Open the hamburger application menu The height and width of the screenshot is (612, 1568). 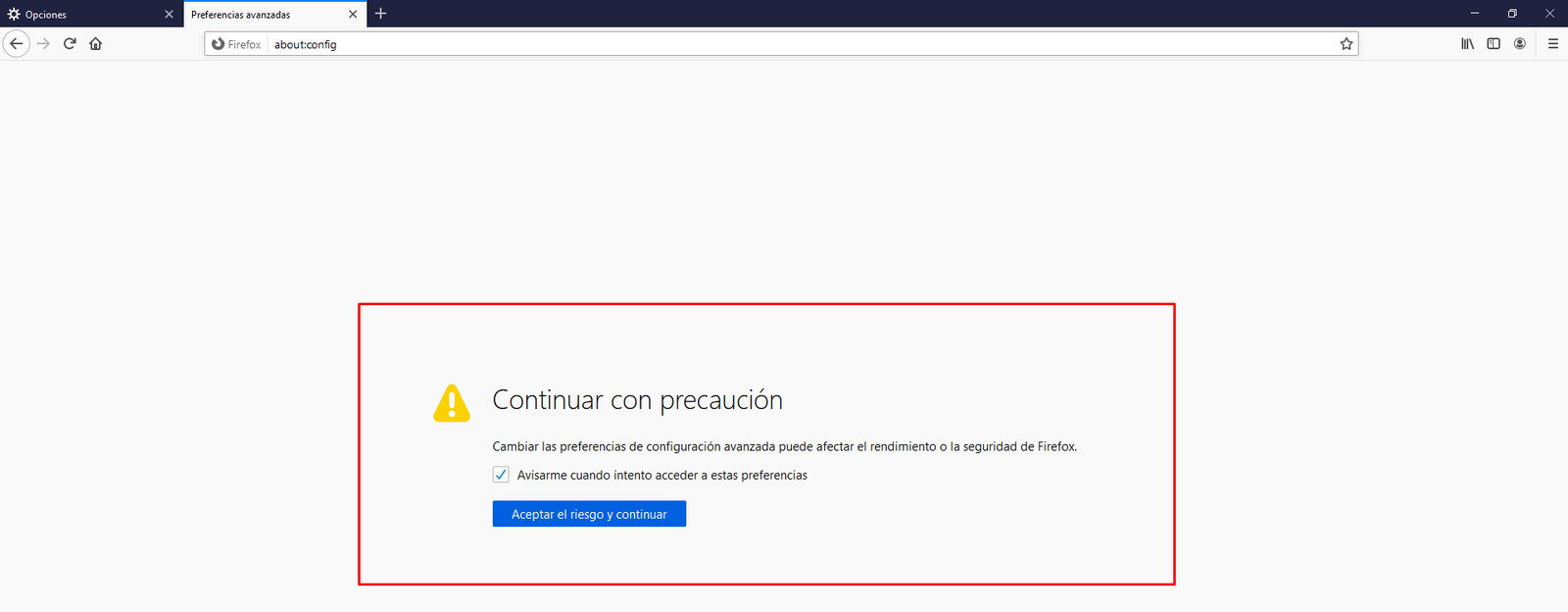point(1553,44)
